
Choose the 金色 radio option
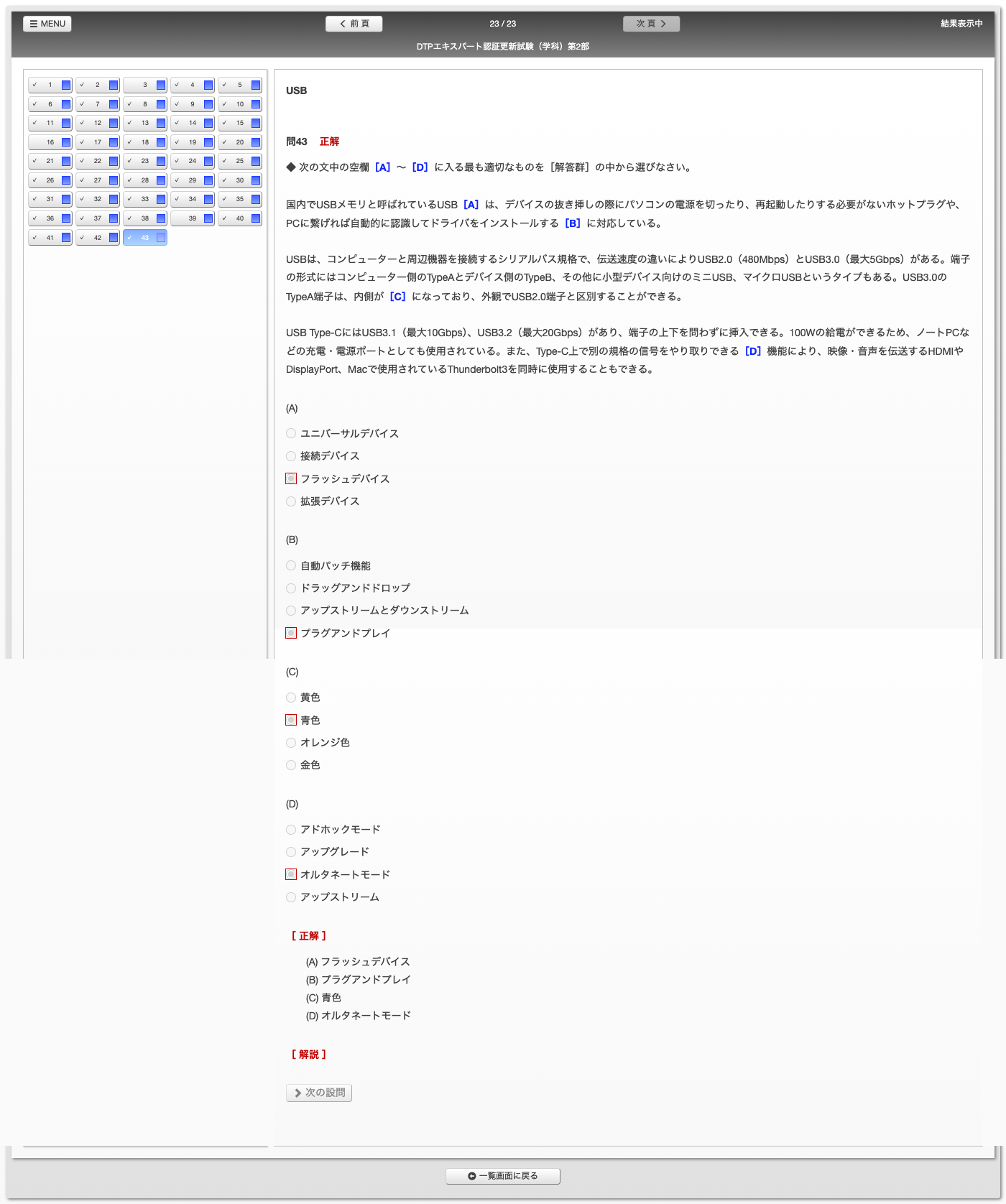tap(291, 765)
